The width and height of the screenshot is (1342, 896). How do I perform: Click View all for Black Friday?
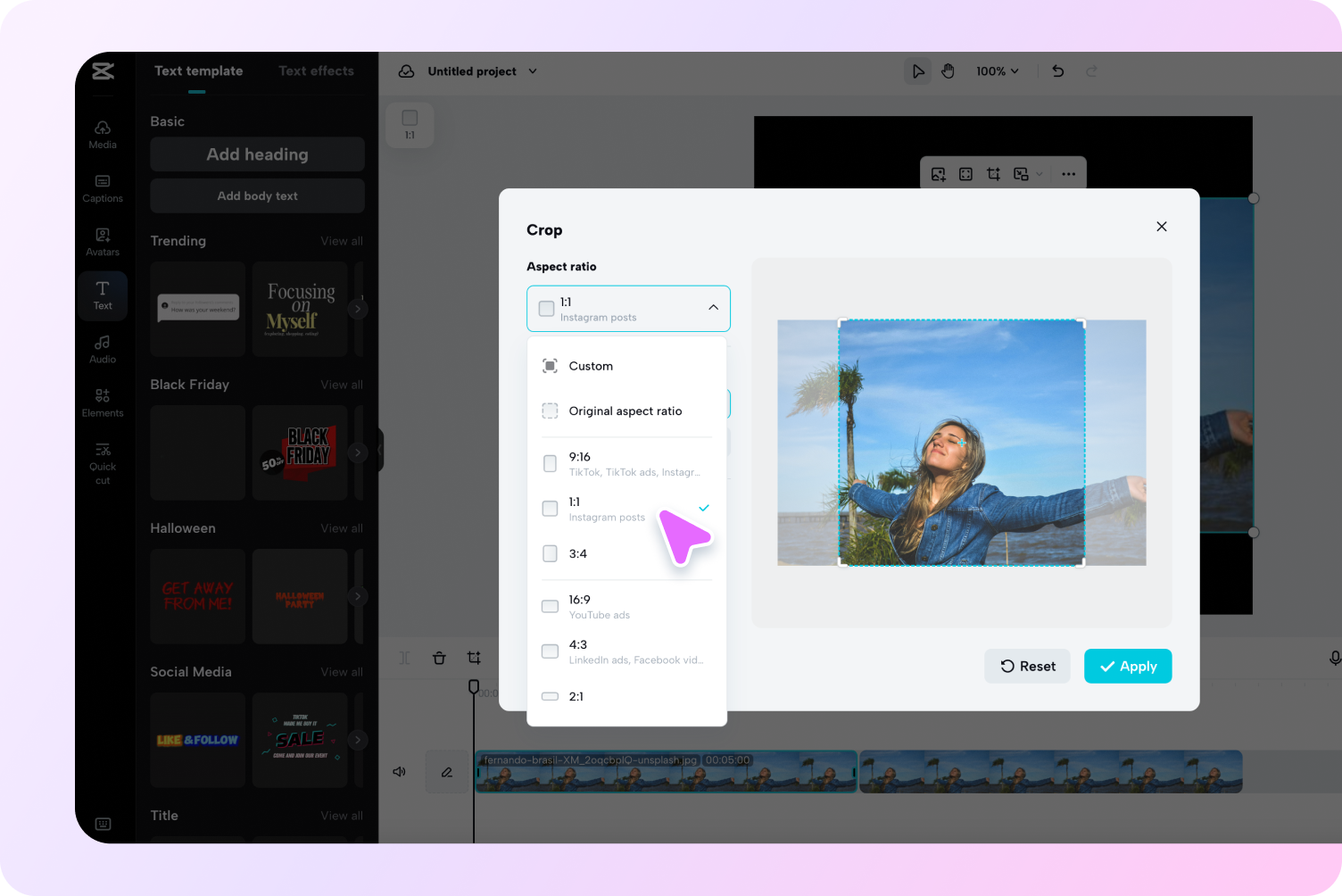point(342,385)
